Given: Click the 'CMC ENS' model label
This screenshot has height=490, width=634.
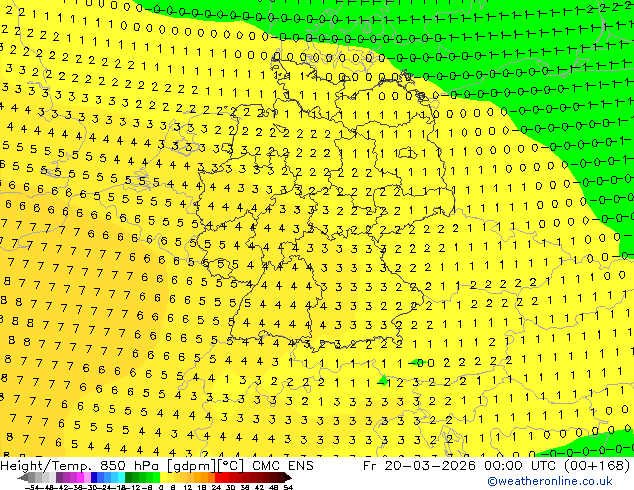Looking at the screenshot, I should coord(283,466).
